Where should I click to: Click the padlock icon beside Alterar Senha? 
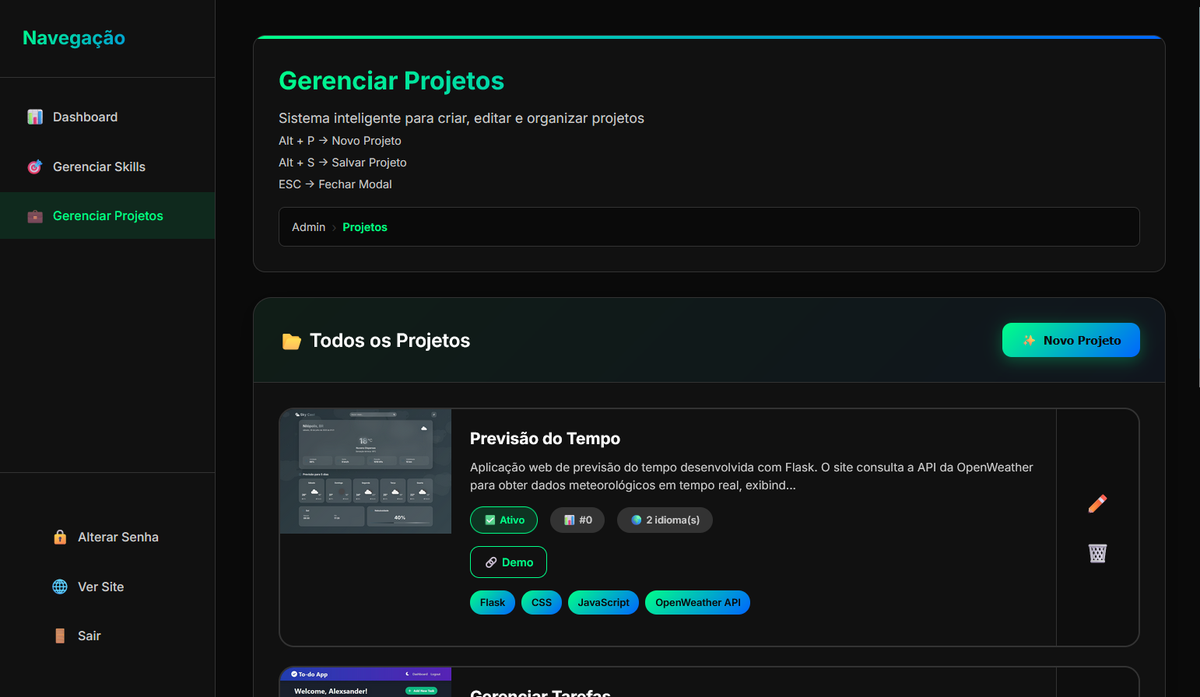(60, 537)
